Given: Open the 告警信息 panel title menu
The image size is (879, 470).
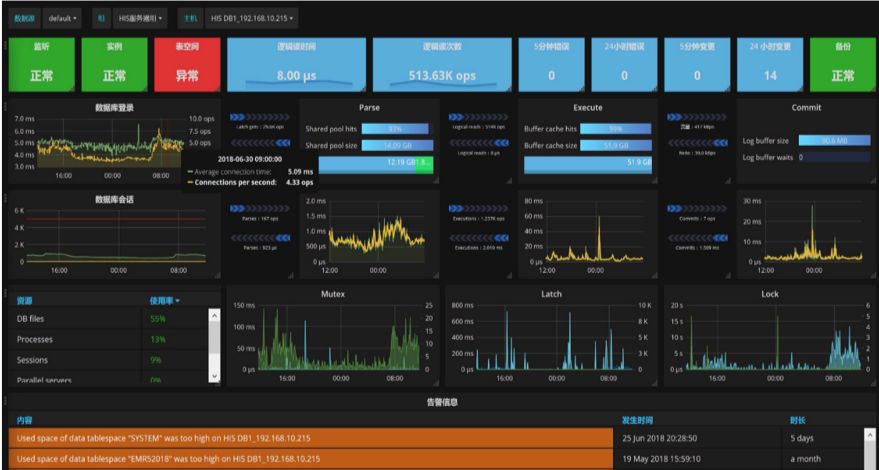Looking at the screenshot, I should pyautogui.click(x=442, y=402).
